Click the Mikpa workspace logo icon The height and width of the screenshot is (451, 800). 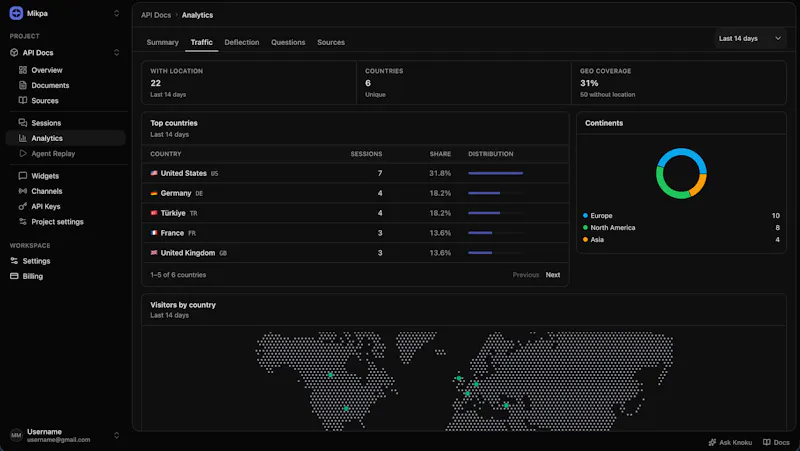click(16, 13)
